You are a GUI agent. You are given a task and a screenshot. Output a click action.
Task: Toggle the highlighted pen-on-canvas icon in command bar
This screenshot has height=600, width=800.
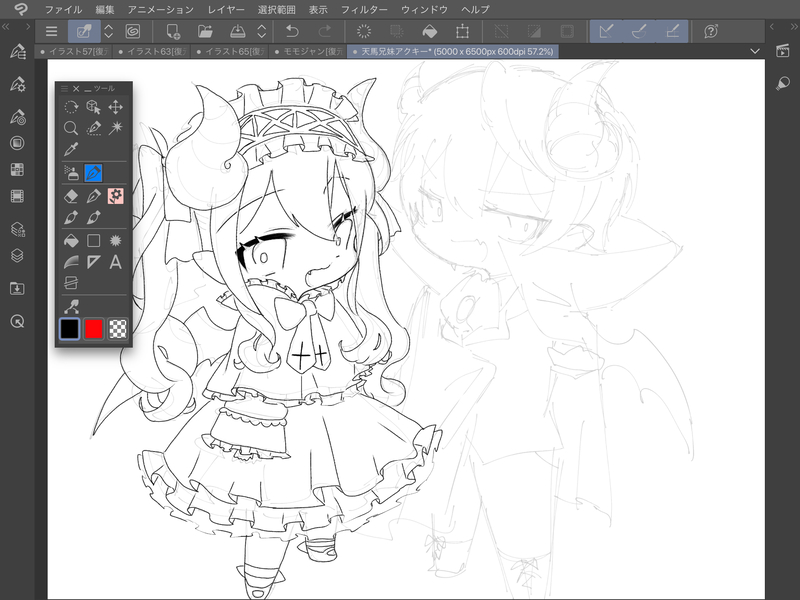[x=84, y=31]
